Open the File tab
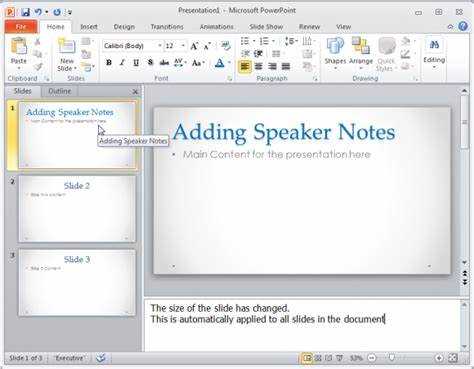The width and height of the screenshot is (474, 369). click(x=21, y=27)
